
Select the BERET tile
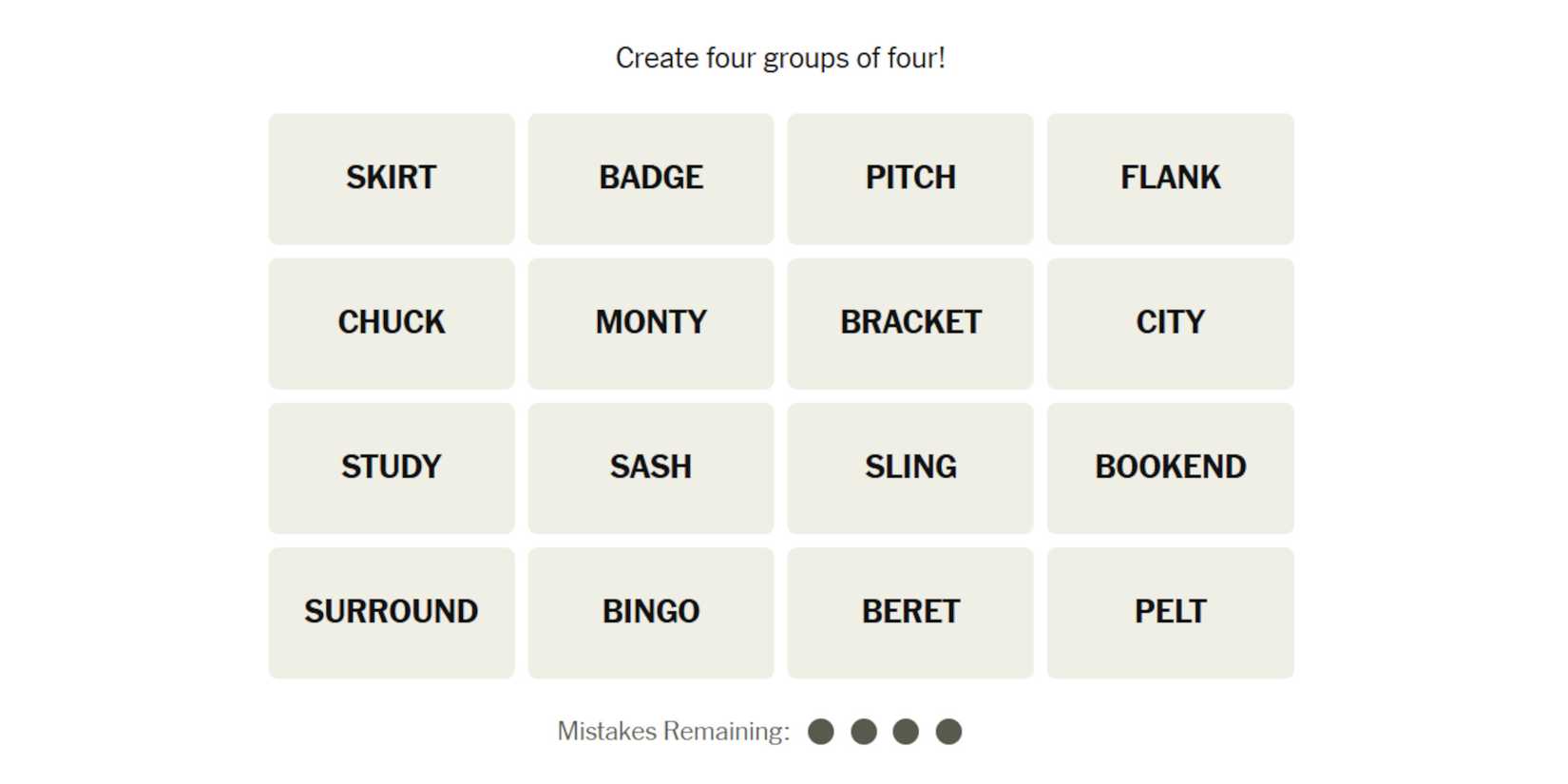[x=910, y=612]
